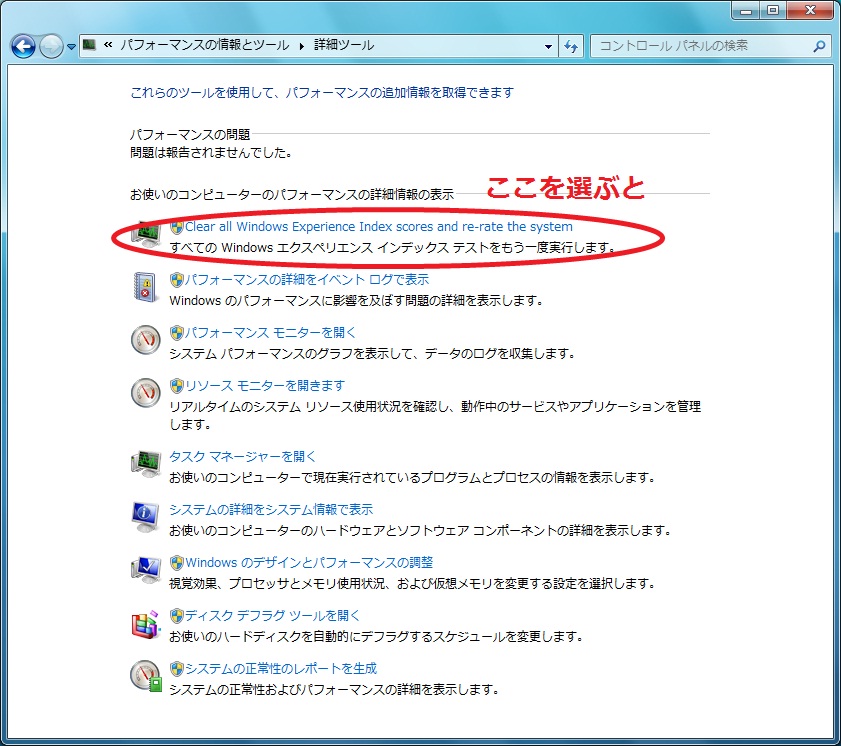
Task: Click shield icon before ディスク デフラグ ツール
Action: [x=176, y=616]
